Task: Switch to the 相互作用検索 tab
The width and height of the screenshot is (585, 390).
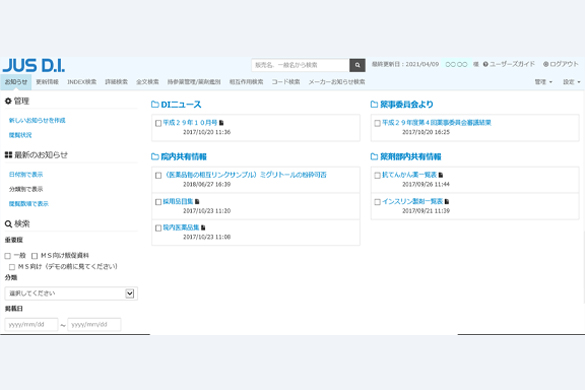Action: tap(246, 82)
